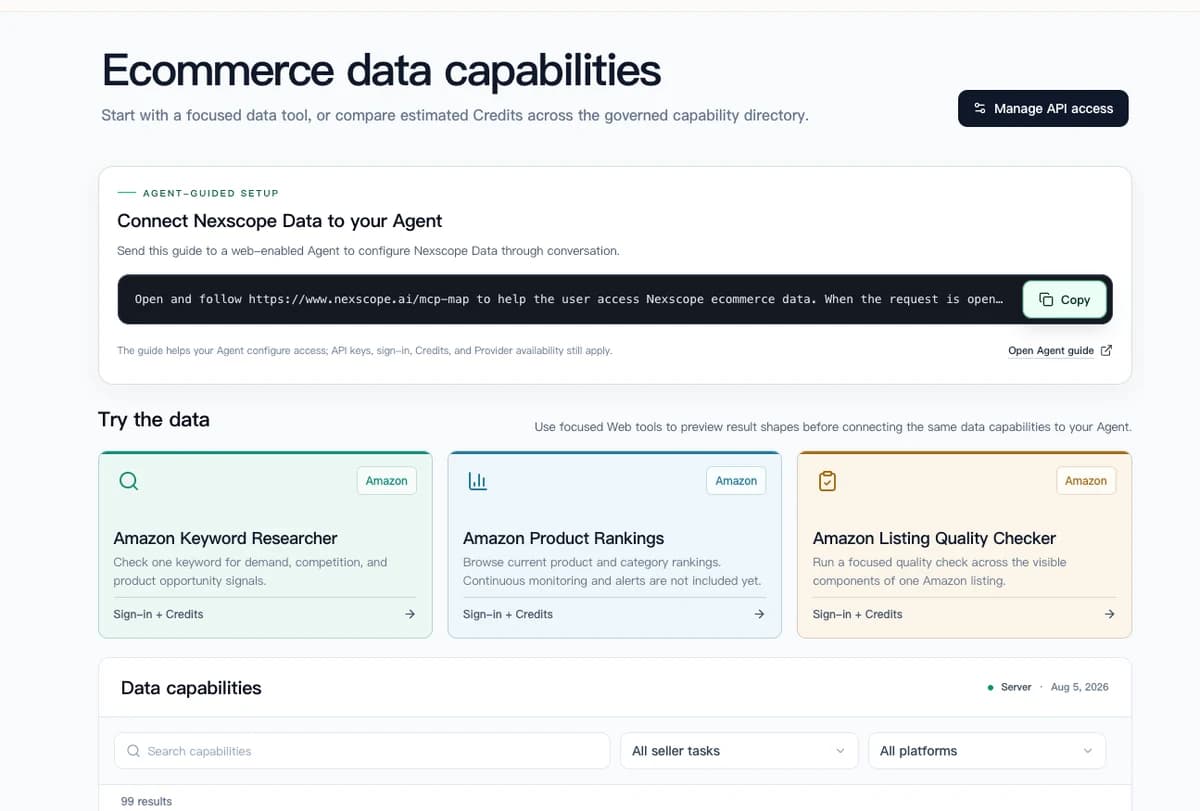
Task: Click the Data capabilities heading
Action: [191, 688]
